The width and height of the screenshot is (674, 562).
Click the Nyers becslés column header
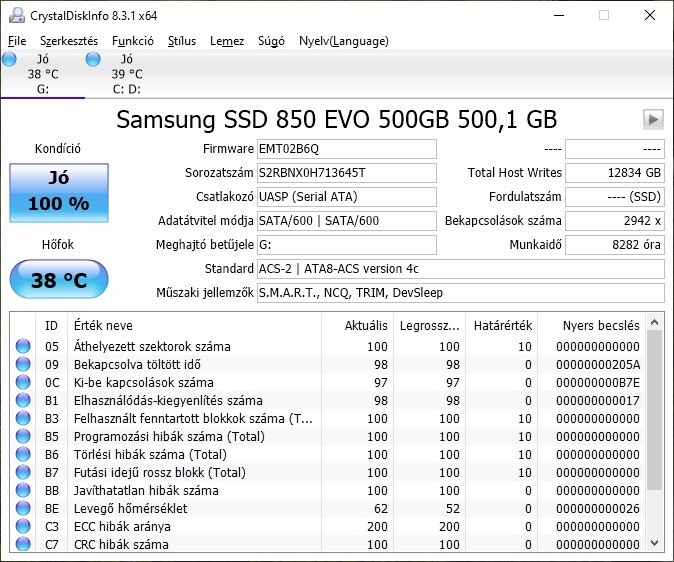point(591,326)
